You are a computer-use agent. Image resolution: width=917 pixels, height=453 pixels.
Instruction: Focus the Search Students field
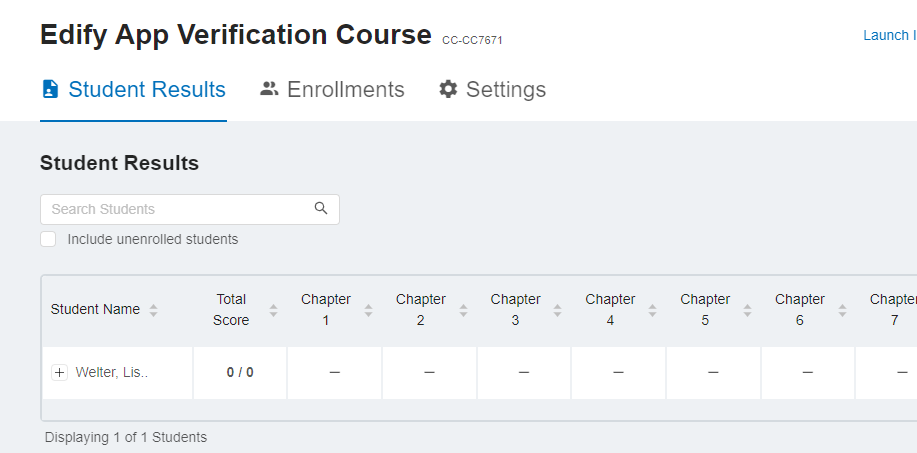(178, 209)
